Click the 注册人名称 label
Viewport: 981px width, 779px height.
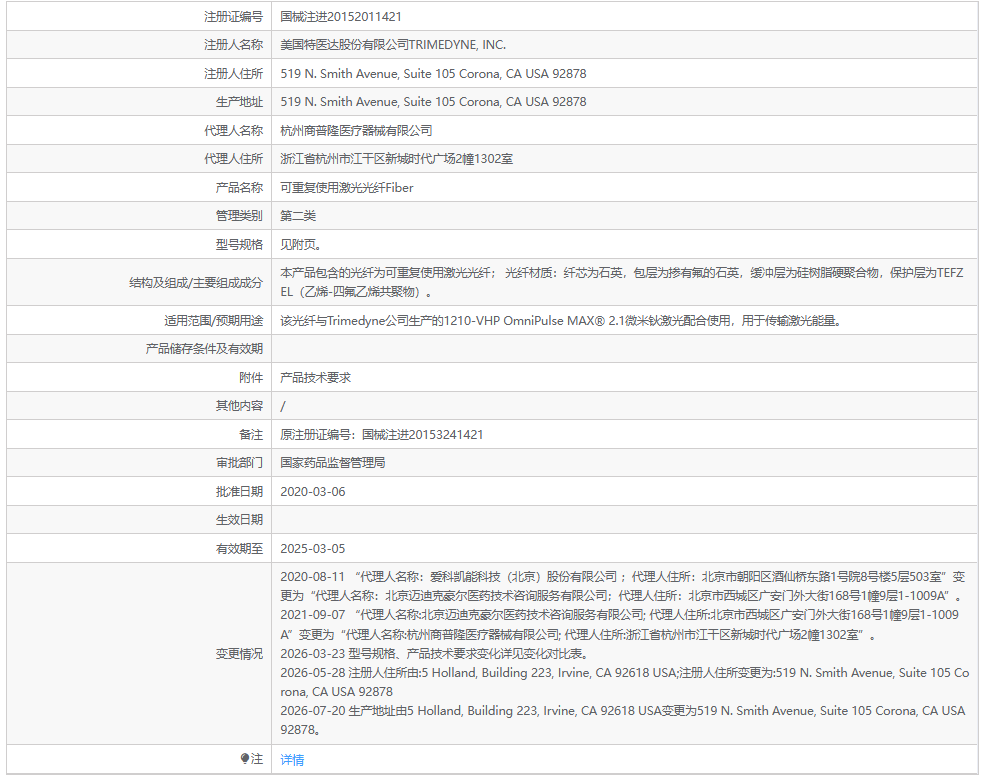tap(233, 45)
